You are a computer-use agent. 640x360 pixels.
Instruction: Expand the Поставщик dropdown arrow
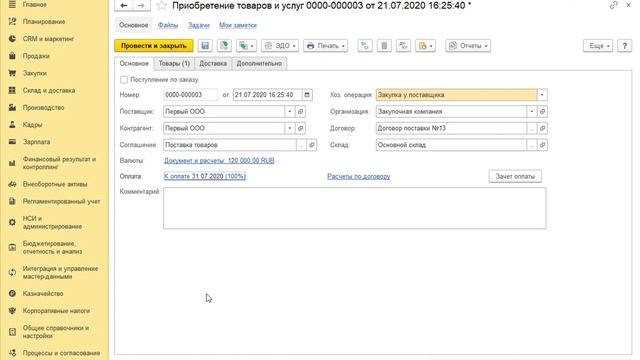click(x=290, y=111)
